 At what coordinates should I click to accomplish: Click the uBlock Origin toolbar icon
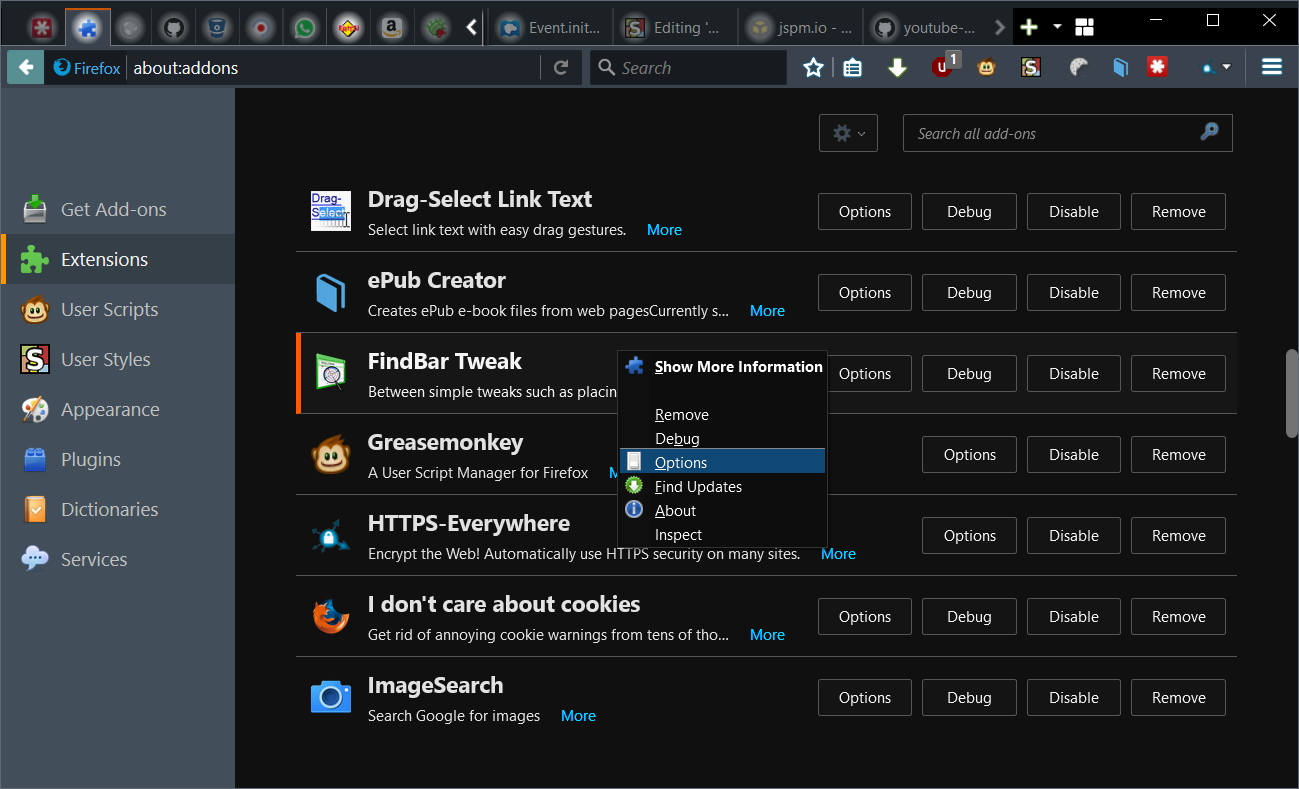pyautogui.click(x=943, y=67)
